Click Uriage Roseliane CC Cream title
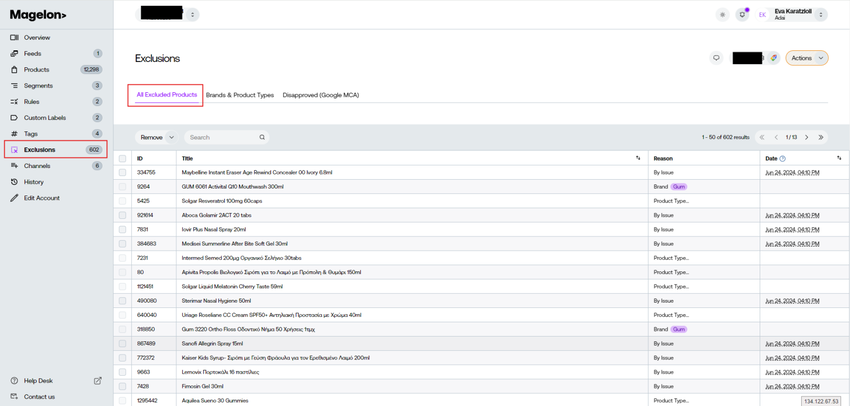This screenshot has width=850, height=406. (272, 315)
